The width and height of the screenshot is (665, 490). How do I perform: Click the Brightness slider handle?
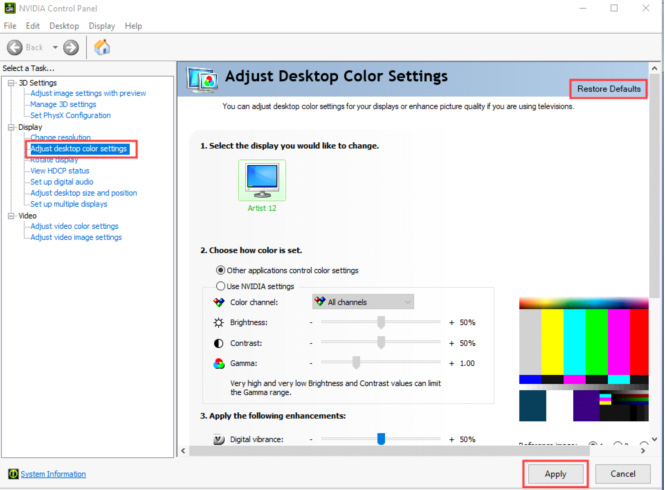pos(381,322)
